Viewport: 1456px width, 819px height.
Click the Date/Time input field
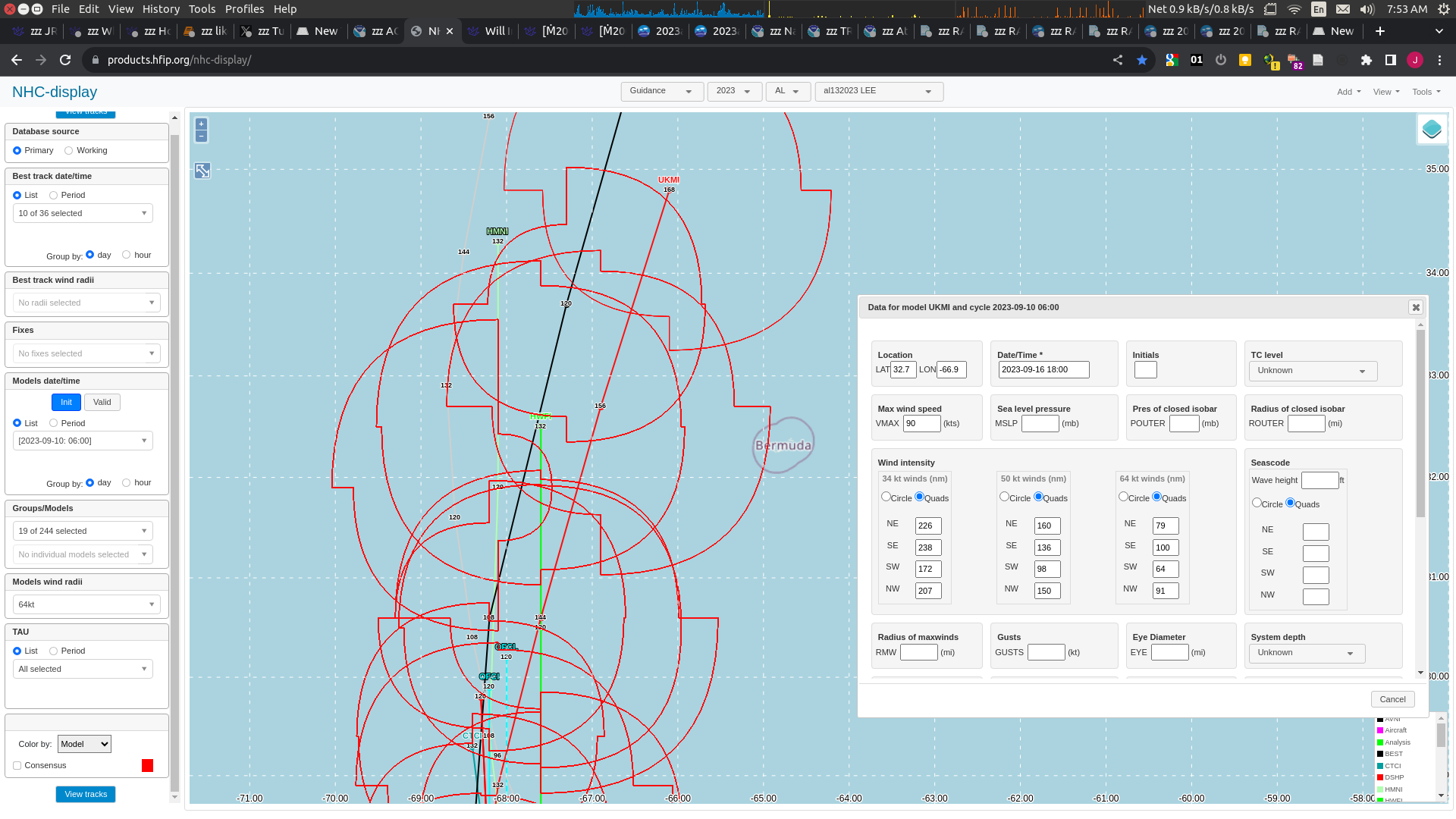point(1043,369)
